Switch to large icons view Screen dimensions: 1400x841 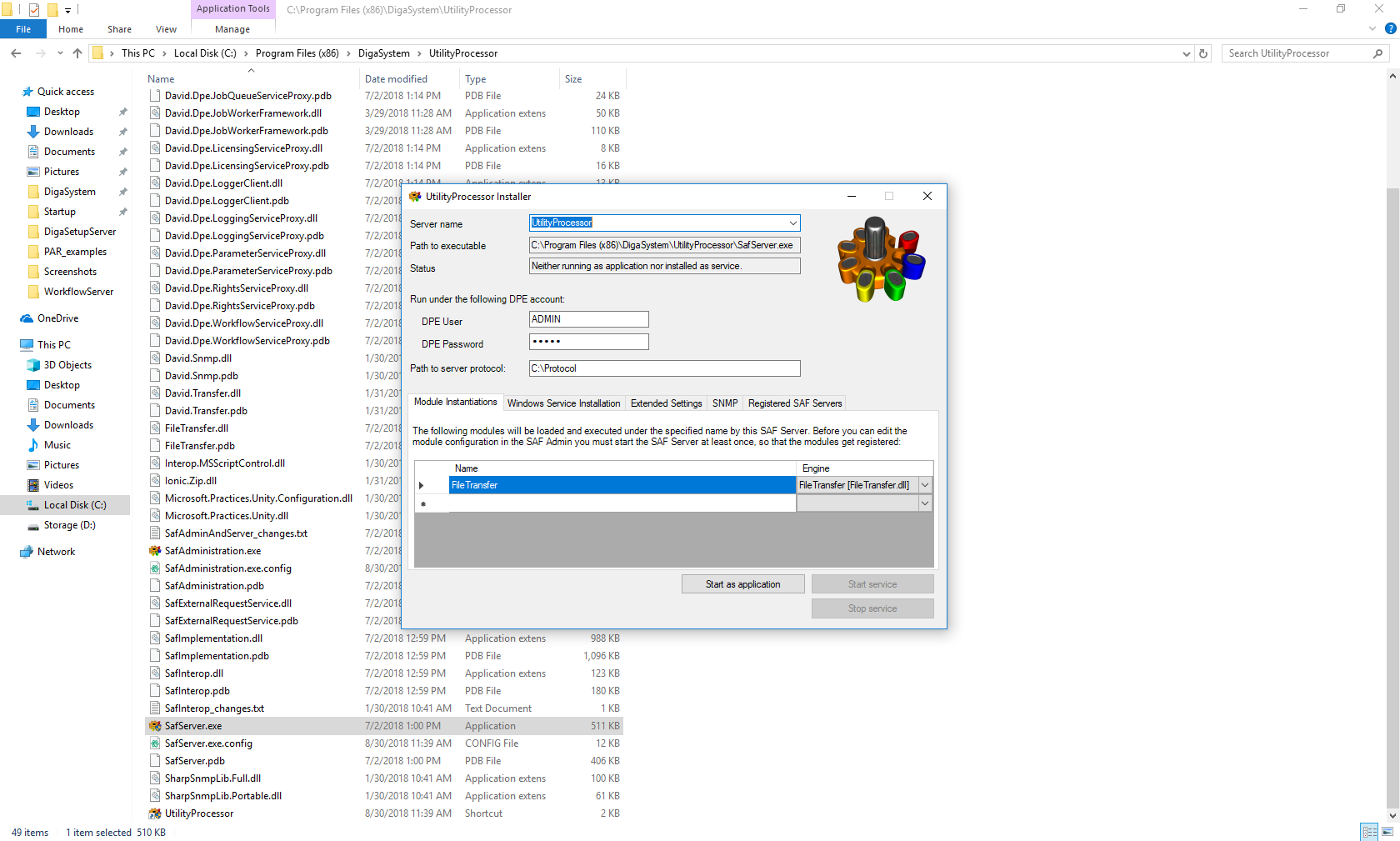(1387, 832)
